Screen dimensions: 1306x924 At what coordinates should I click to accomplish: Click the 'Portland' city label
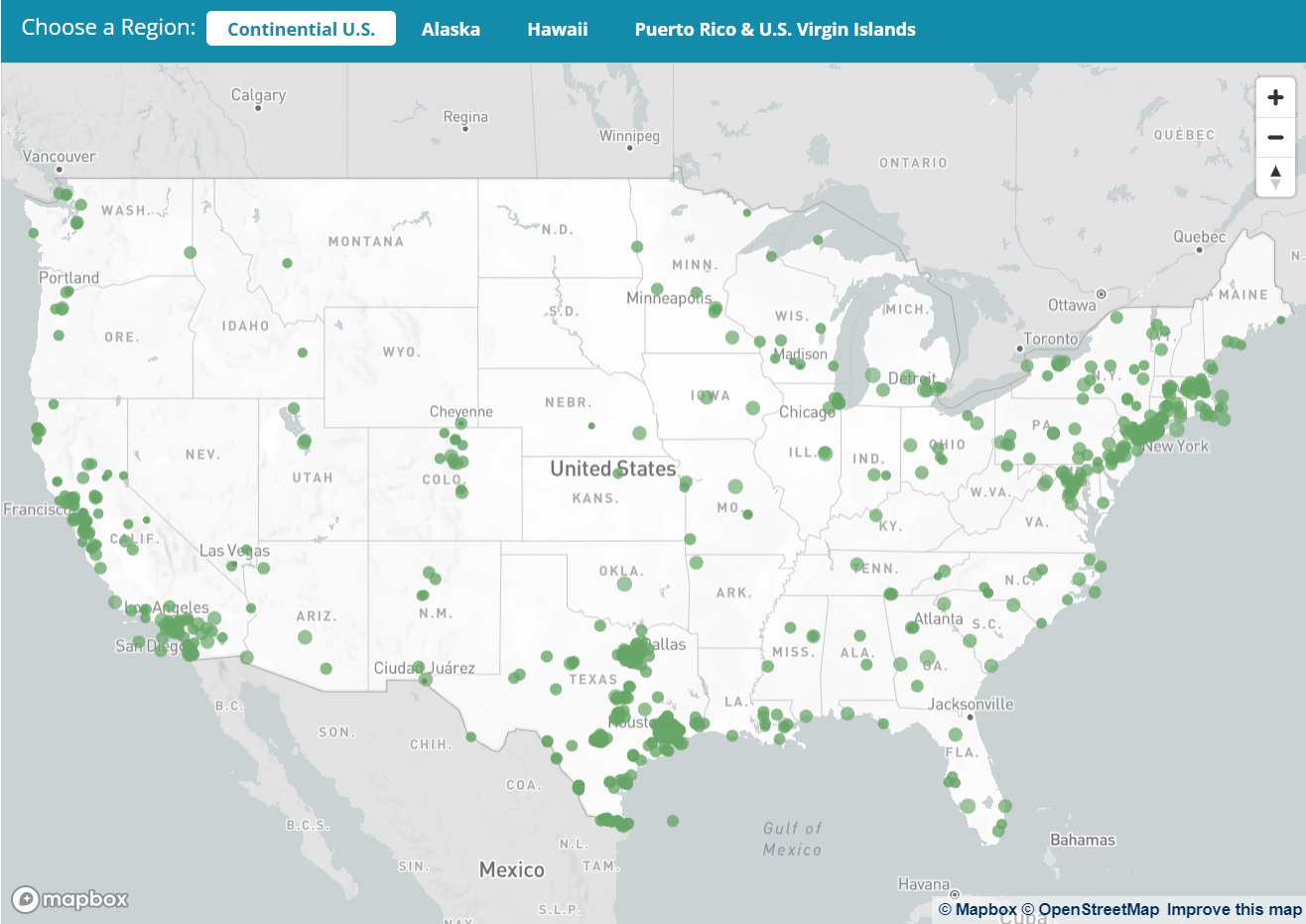68,278
